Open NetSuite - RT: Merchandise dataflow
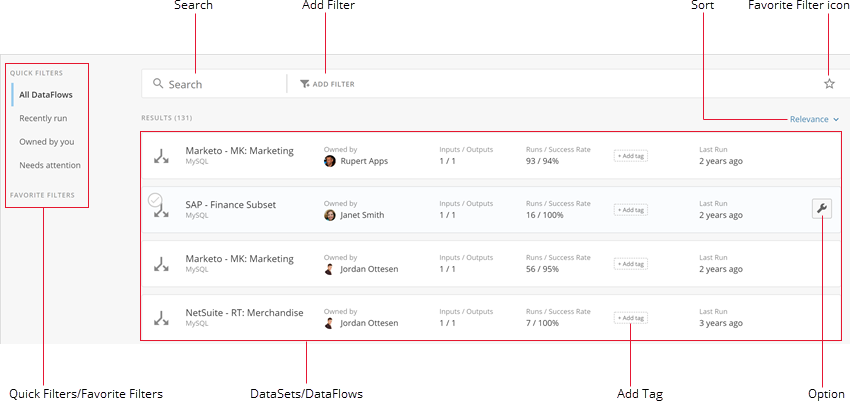The image size is (850, 401). pyautogui.click(x=244, y=313)
